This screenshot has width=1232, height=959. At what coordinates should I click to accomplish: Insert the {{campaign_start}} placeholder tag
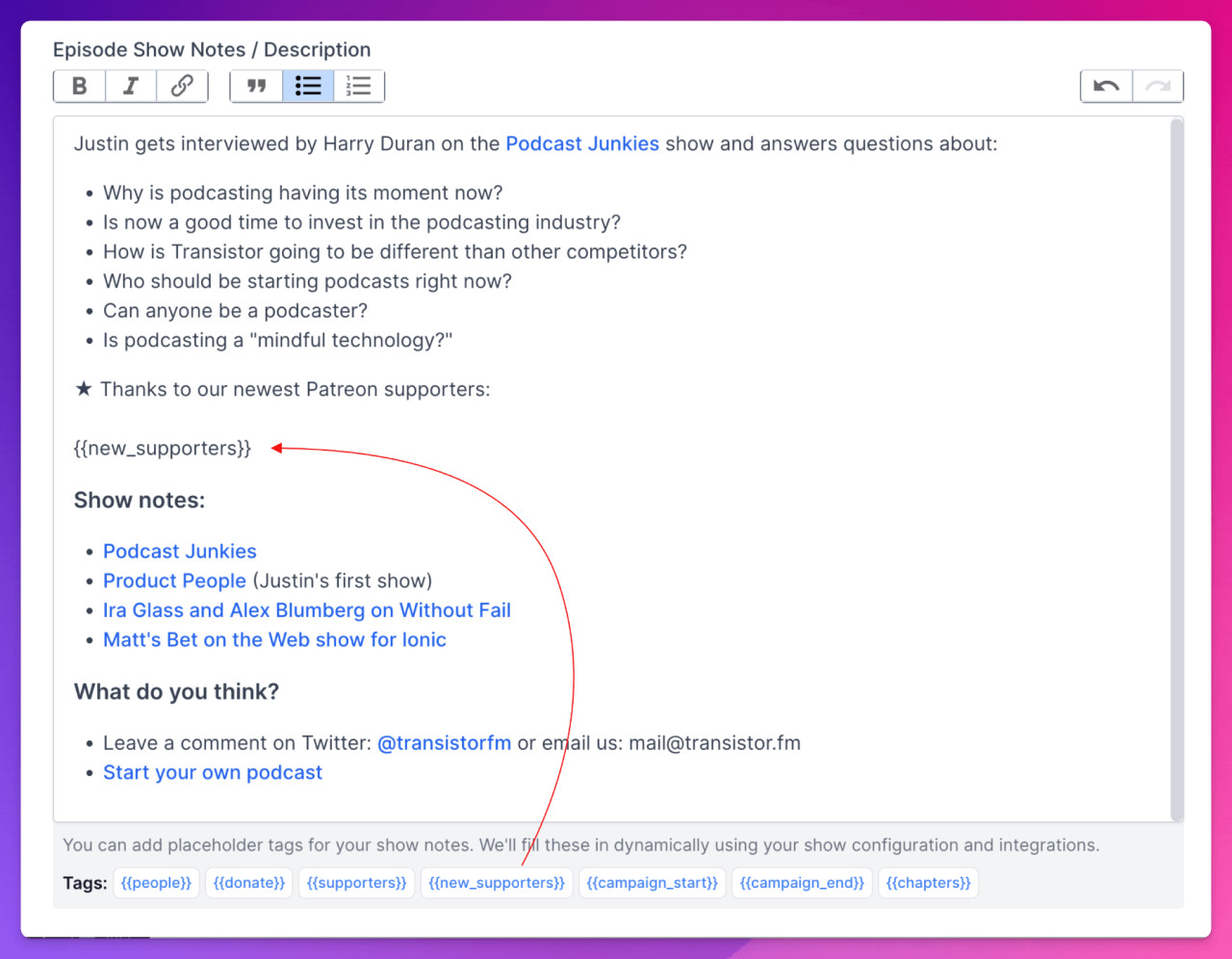click(x=652, y=882)
